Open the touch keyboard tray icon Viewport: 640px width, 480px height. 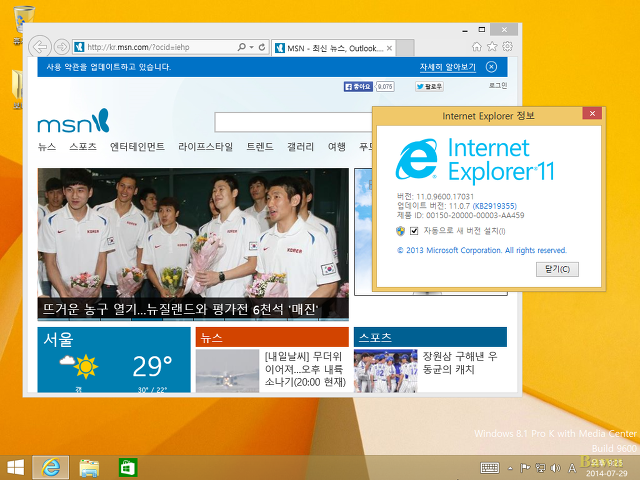point(489,468)
